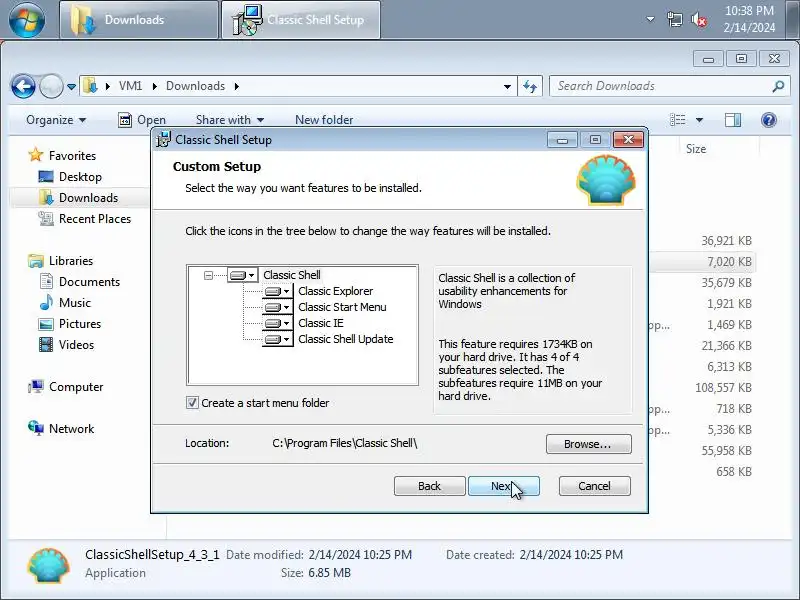Click the muted volume tray icon

699,20
